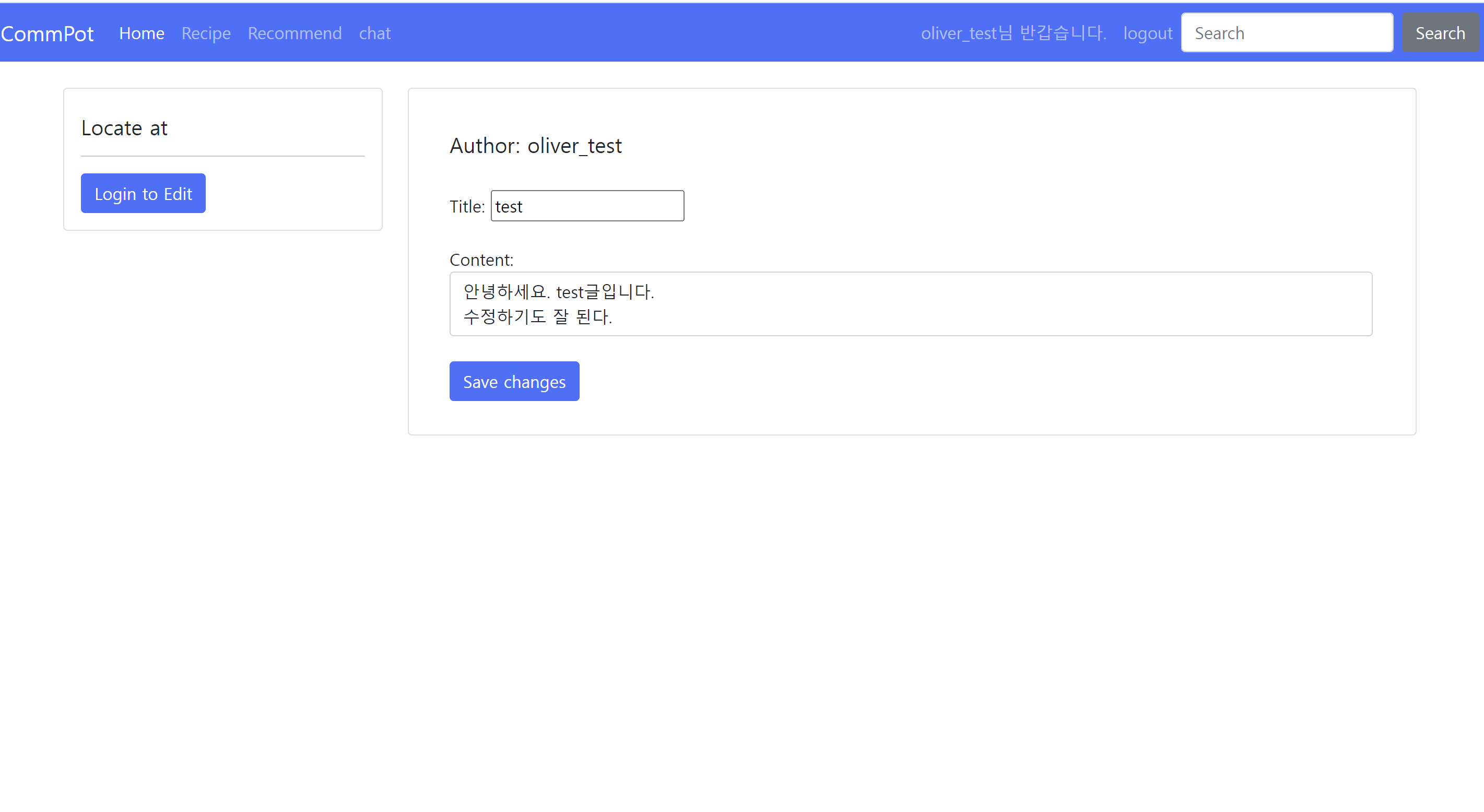Viewport: 1484px width, 812px height.
Task: Click the Title: label text
Action: pyautogui.click(x=467, y=207)
